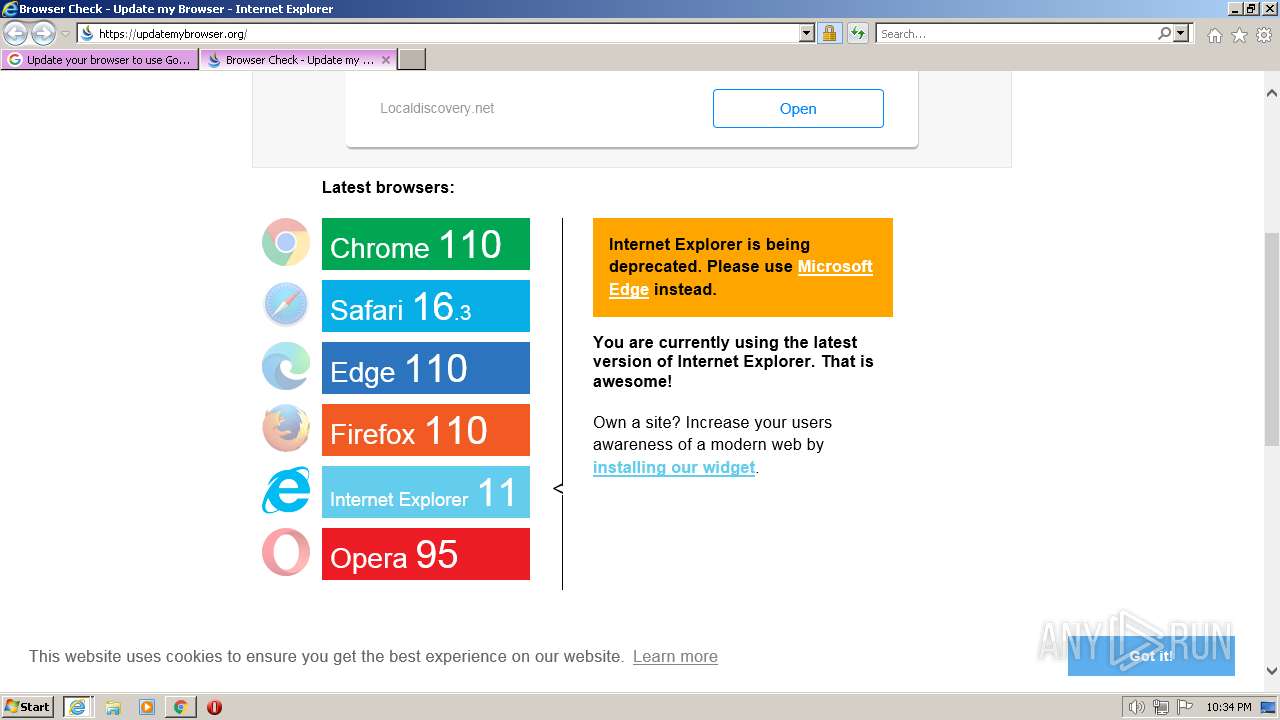Screen dimensions: 1280x720
Task: Start search with the magnifier icon
Action: click(1165, 34)
